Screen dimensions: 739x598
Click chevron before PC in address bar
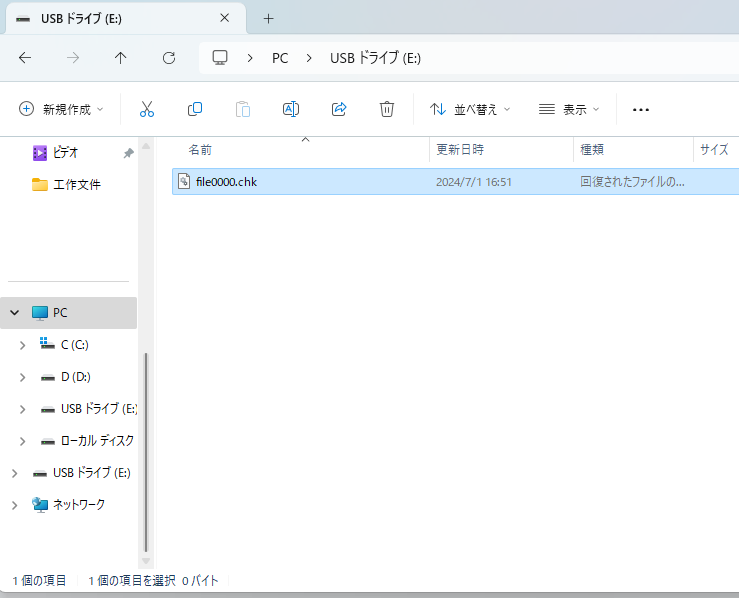[x=250, y=58]
